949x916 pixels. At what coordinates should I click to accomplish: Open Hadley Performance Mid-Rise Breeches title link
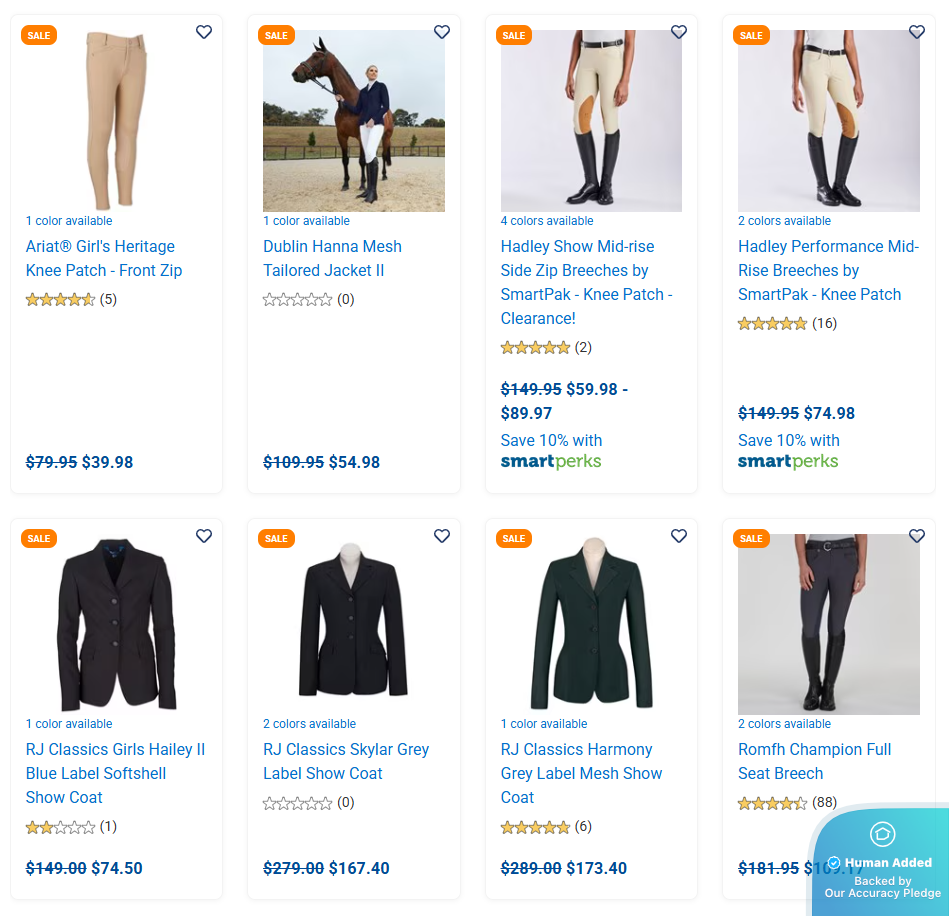[x=828, y=270]
